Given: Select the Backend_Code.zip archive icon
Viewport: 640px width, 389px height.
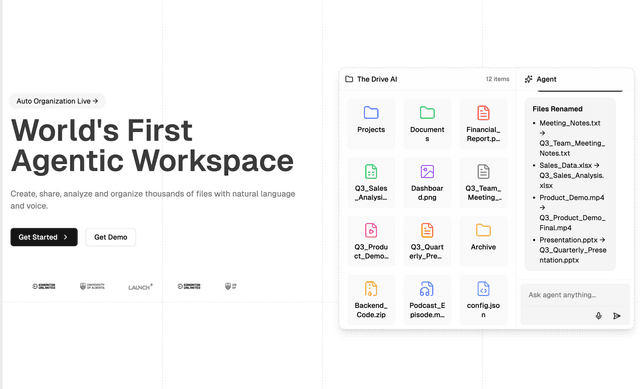Looking at the screenshot, I should point(371,289).
